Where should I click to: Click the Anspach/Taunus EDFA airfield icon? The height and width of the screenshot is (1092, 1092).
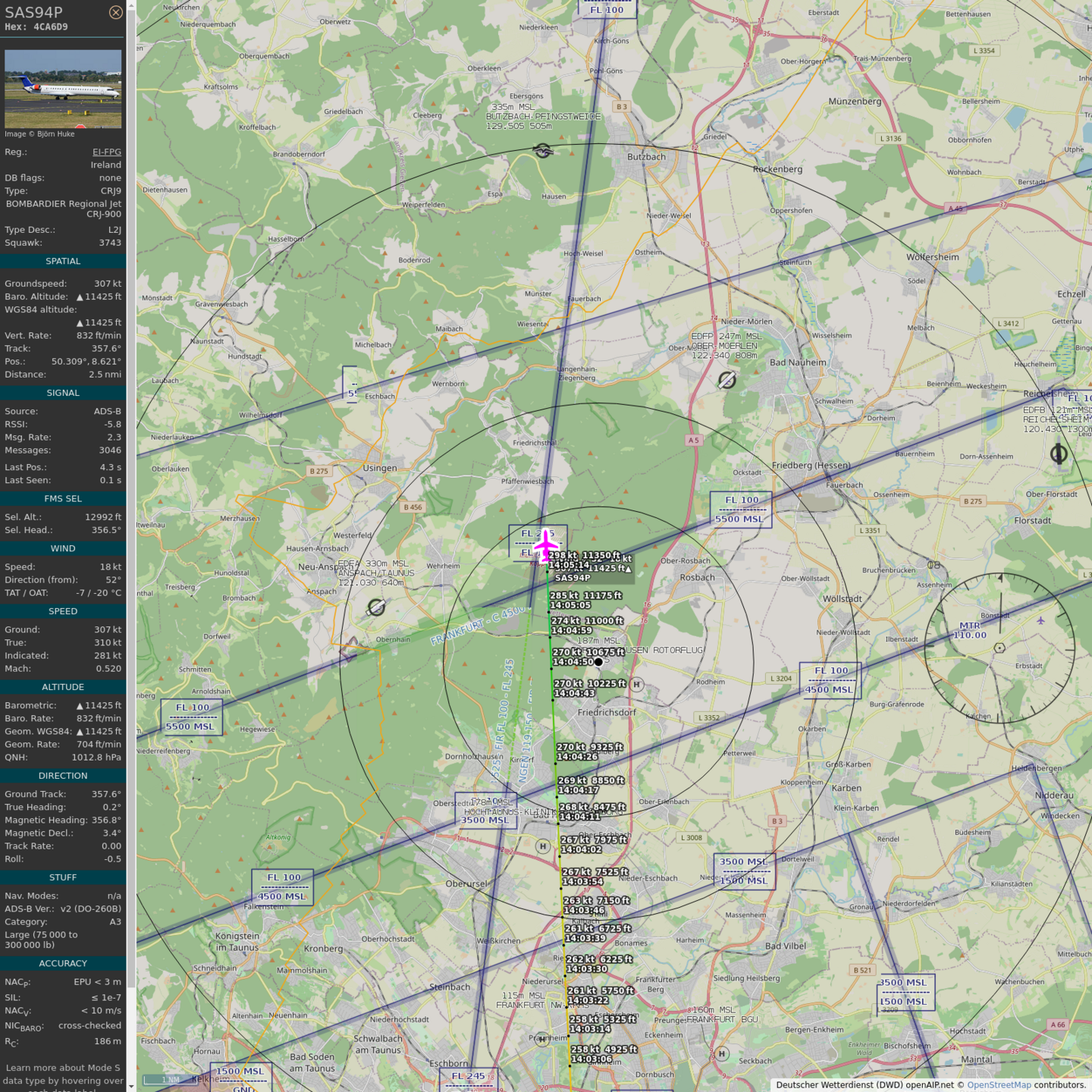pyautogui.click(x=376, y=607)
